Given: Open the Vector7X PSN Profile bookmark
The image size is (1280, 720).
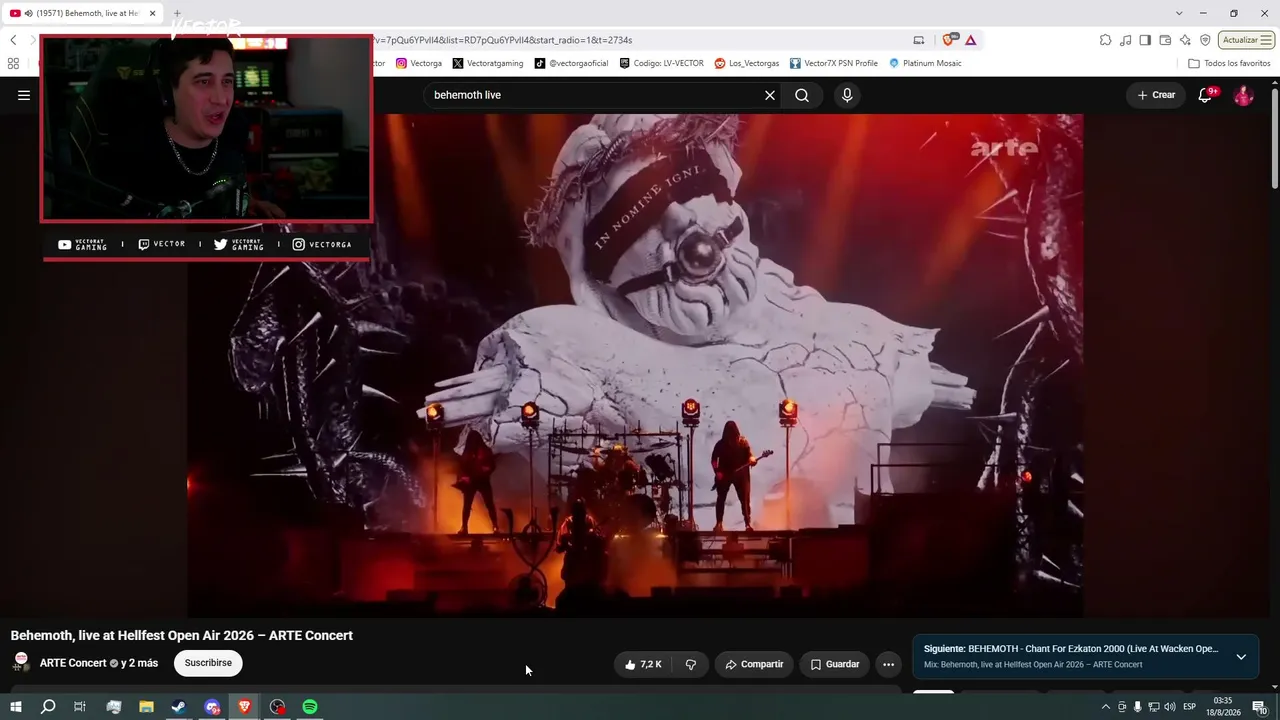Looking at the screenshot, I should pos(834,63).
